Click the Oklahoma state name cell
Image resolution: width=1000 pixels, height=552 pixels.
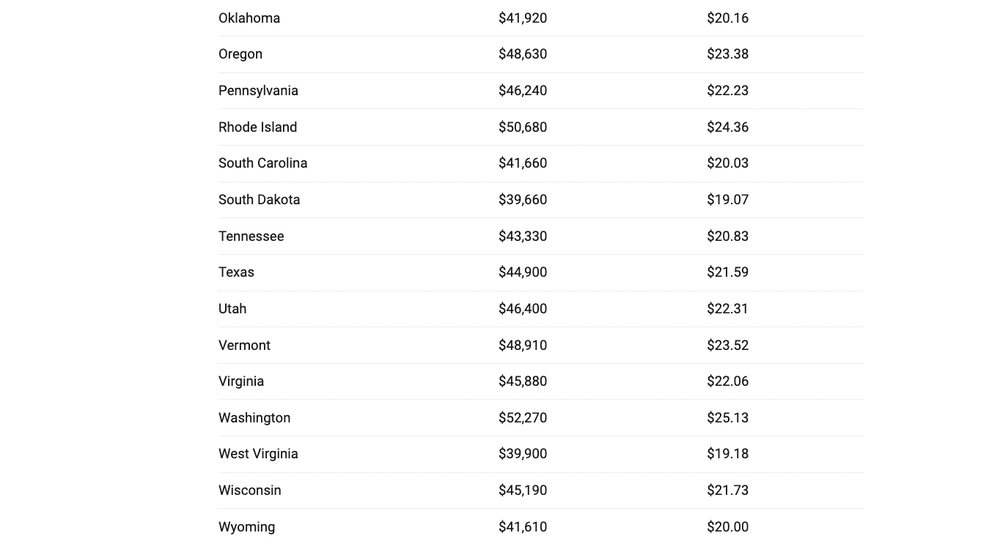249,18
